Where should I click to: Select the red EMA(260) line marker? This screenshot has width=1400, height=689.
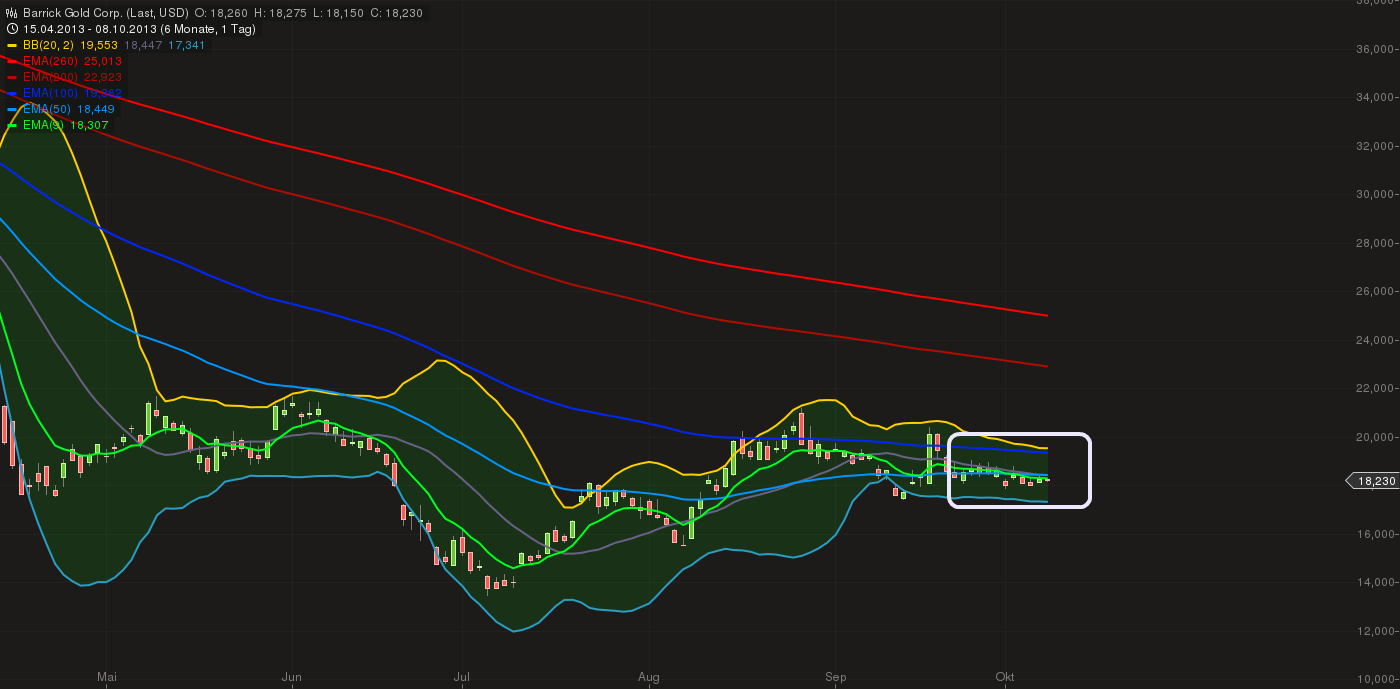point(13,61)
